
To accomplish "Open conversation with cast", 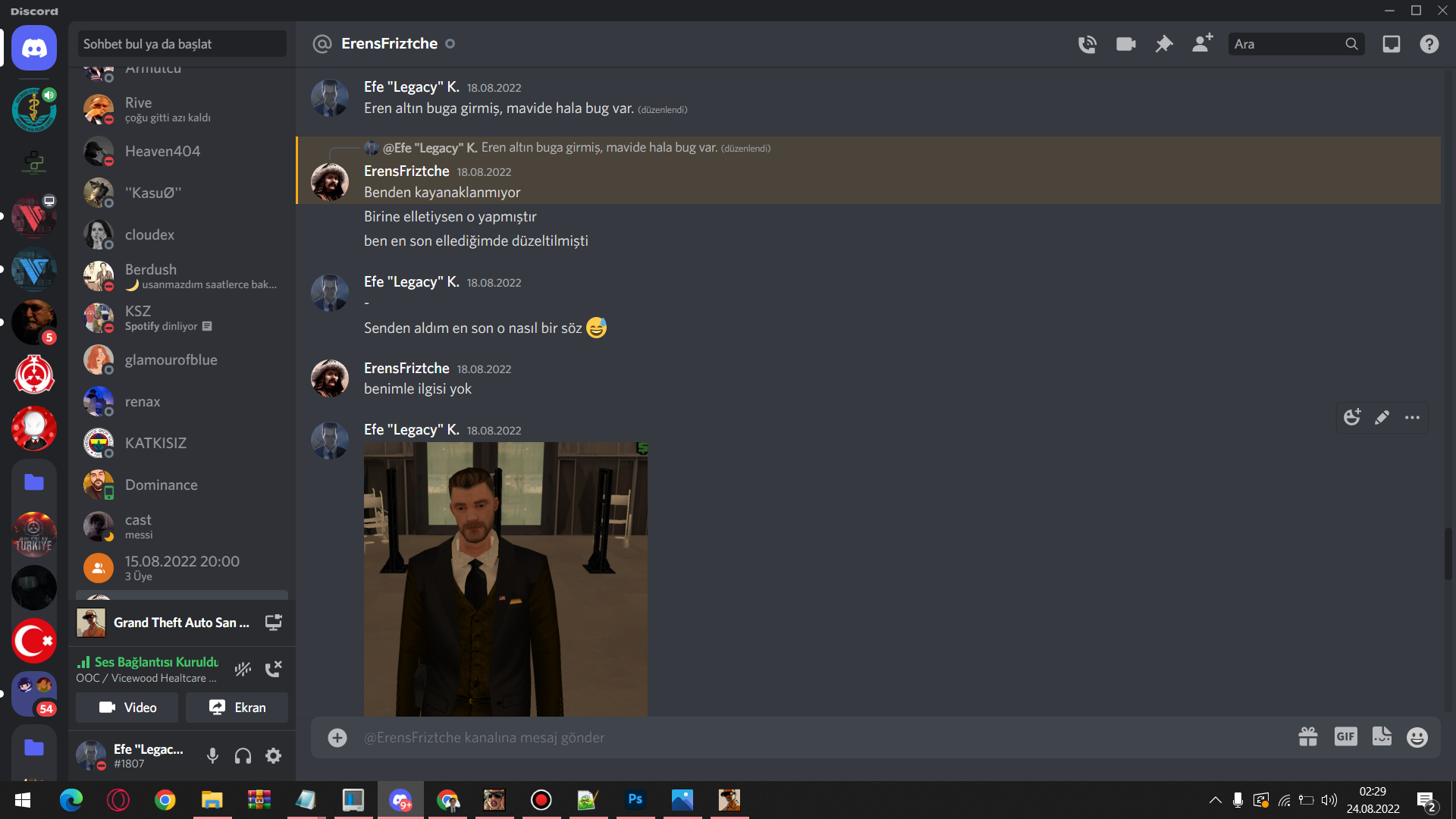I will pos(182,526).
